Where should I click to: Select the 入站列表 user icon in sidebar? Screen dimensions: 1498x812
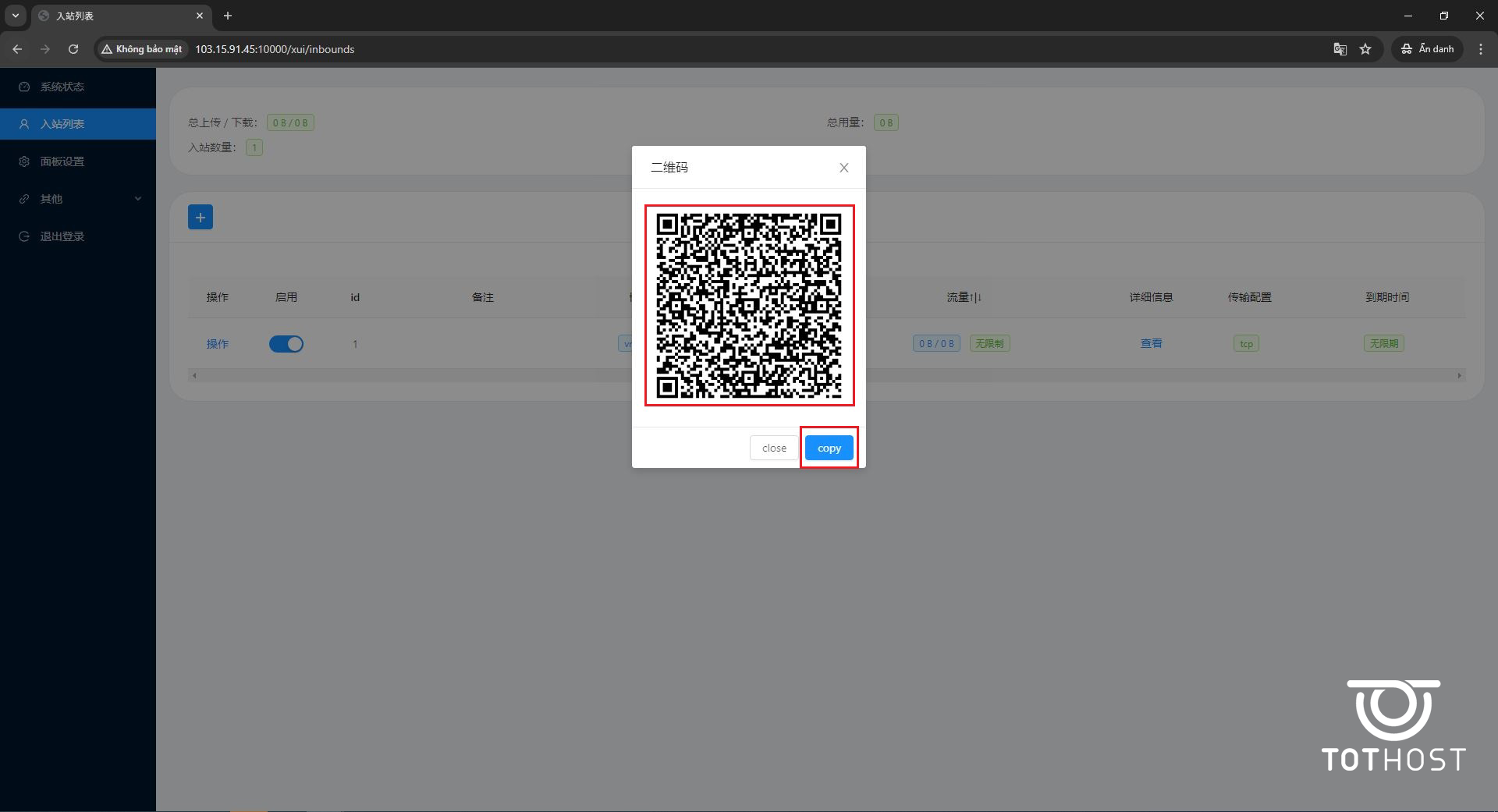(x=23, y=123)
